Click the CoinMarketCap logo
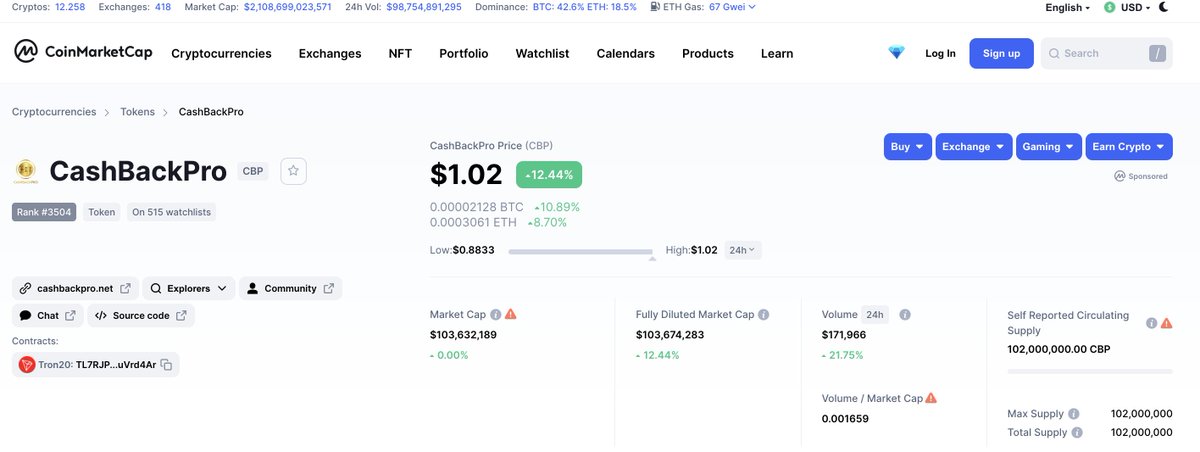 click(83, 52)
